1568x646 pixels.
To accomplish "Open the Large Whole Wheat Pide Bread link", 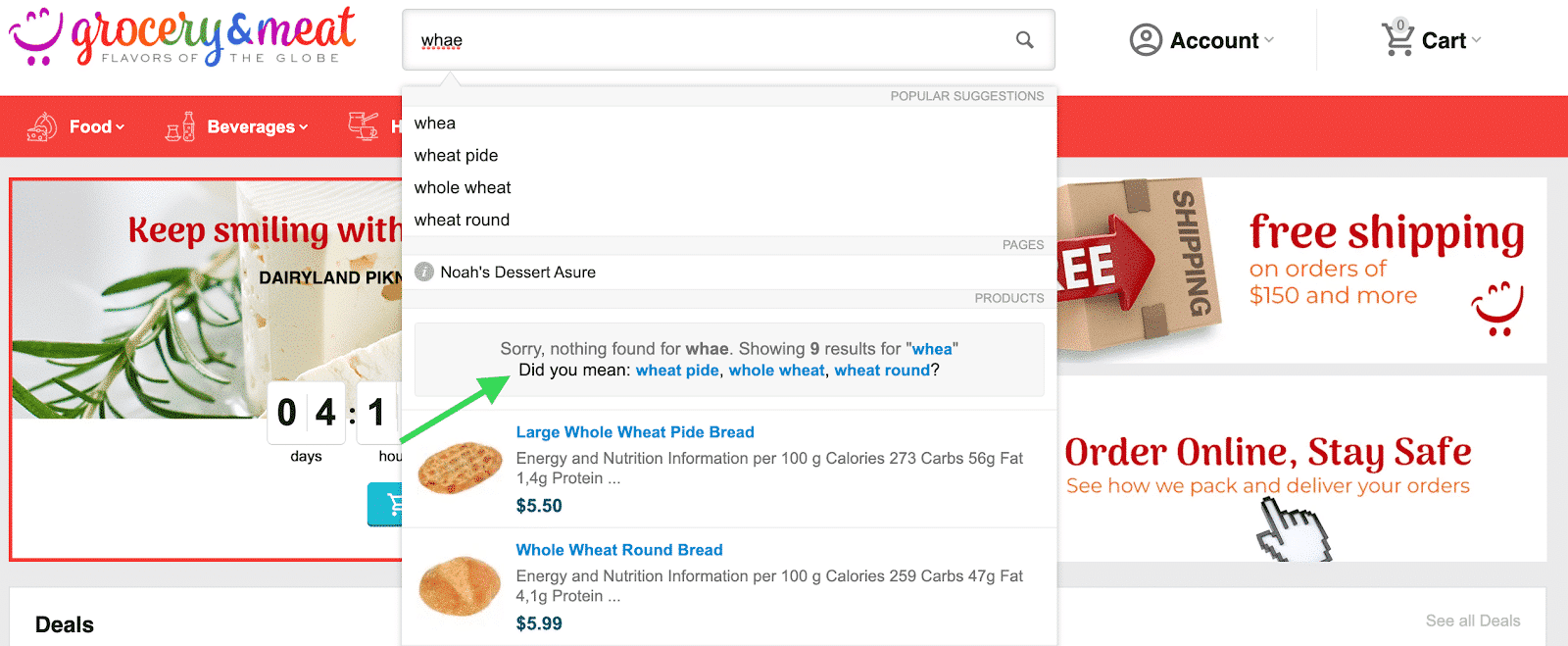I will [x=635, y=432].
